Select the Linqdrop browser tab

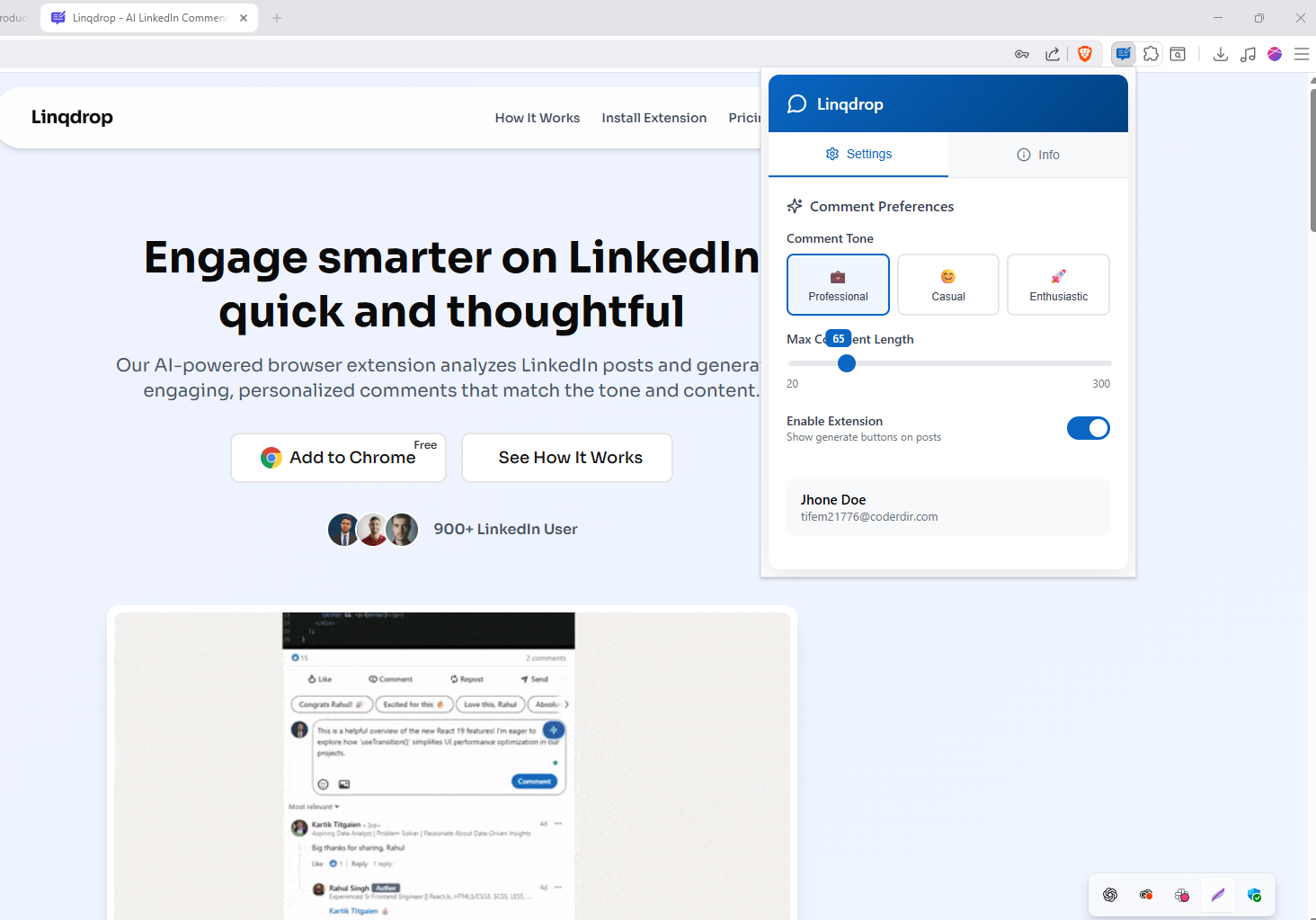click(149, 18)
